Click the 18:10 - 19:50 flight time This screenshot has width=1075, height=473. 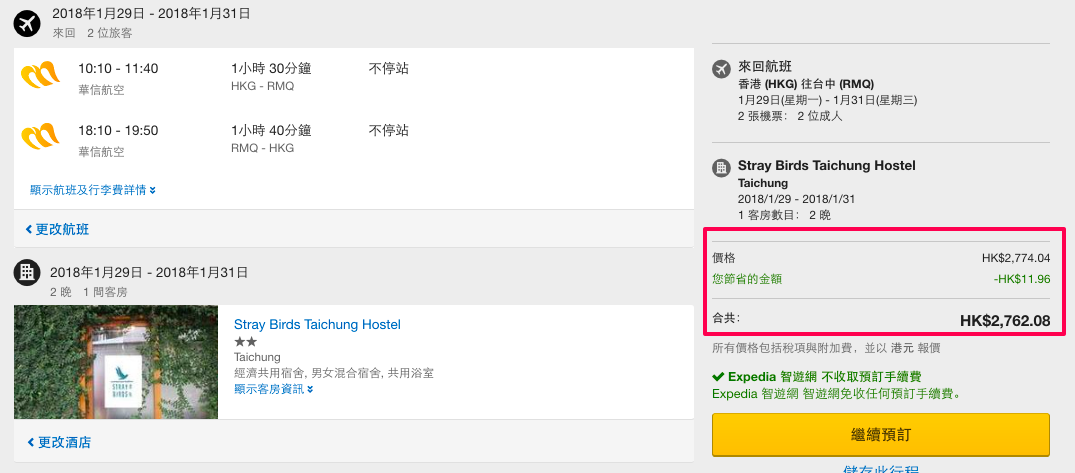click(x=118, y=130)
